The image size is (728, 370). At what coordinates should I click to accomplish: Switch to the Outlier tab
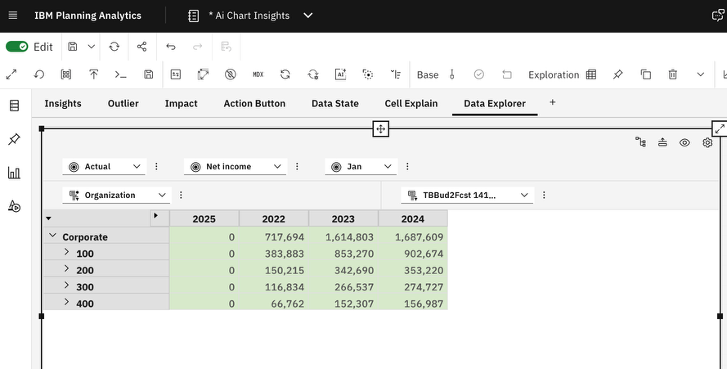123,104
